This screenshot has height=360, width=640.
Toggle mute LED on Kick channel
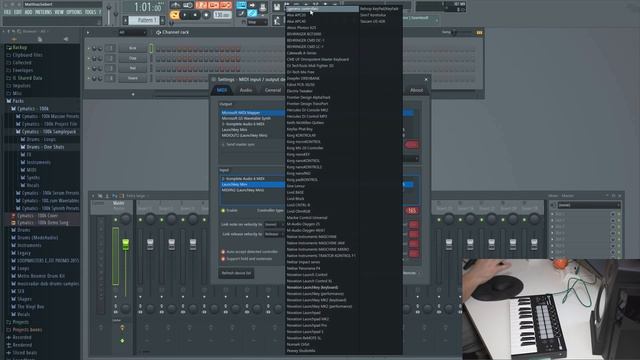(89, 49)
